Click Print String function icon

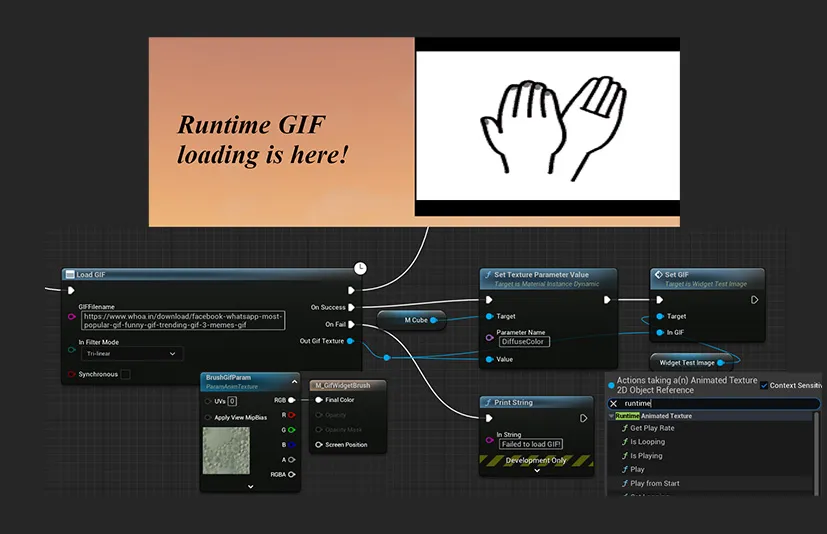point(488,402)
